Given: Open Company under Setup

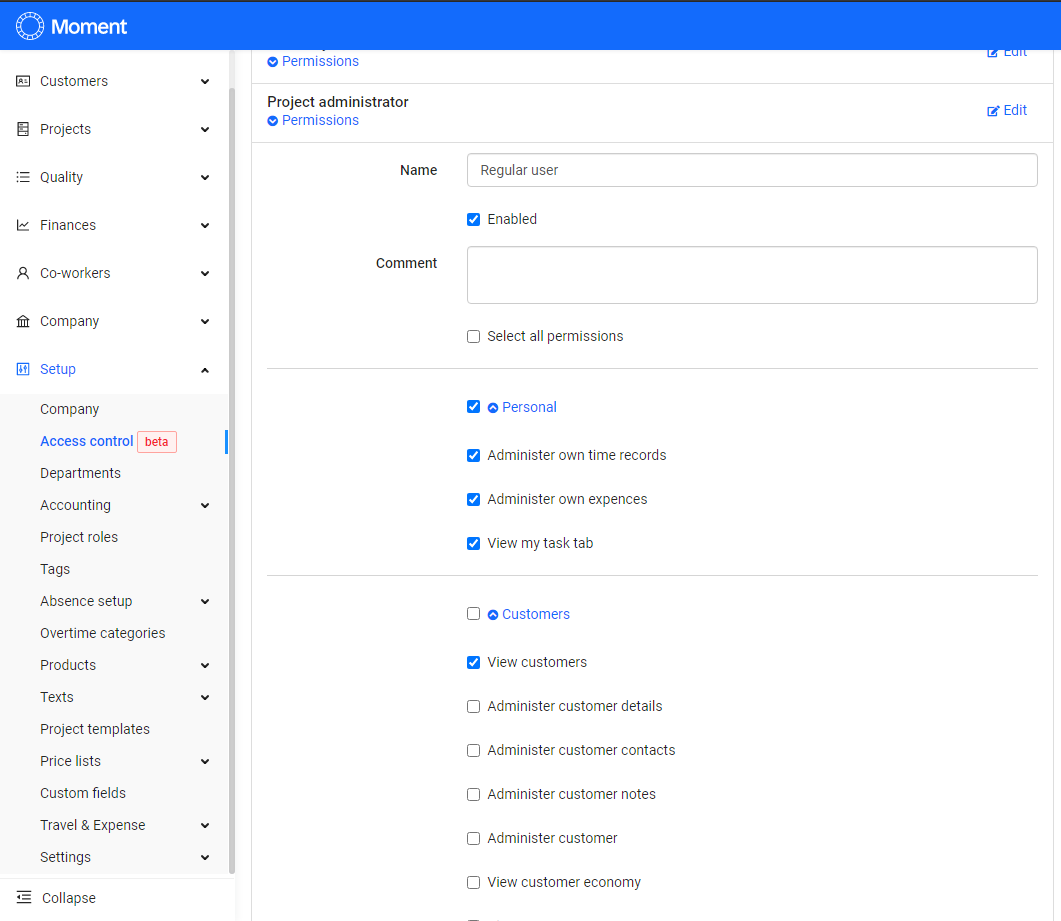Looking at the screenshot, I should point(70,409).
